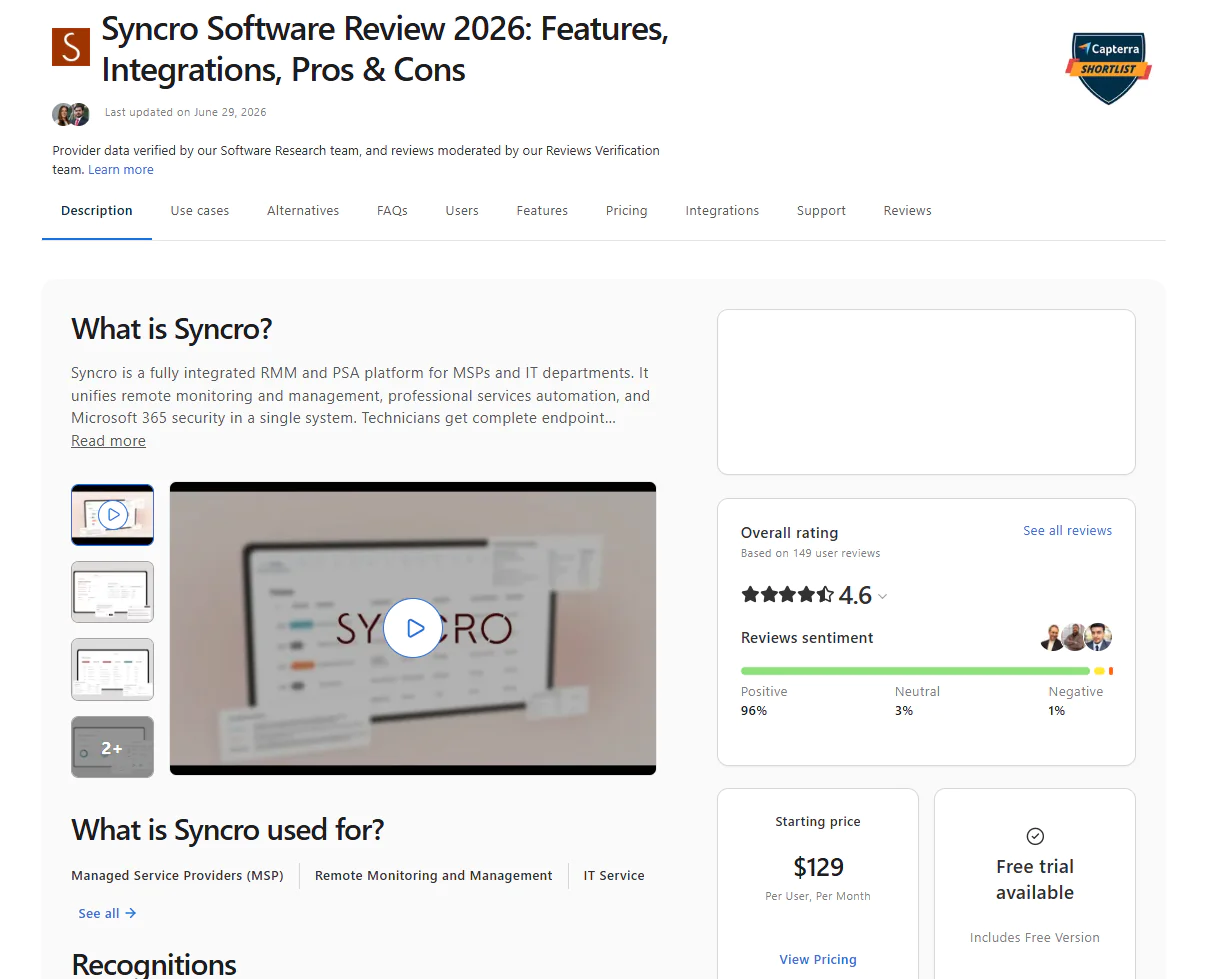Click the IT Service category
This screenshot has width=1216, height=979.
click(614, 876)
